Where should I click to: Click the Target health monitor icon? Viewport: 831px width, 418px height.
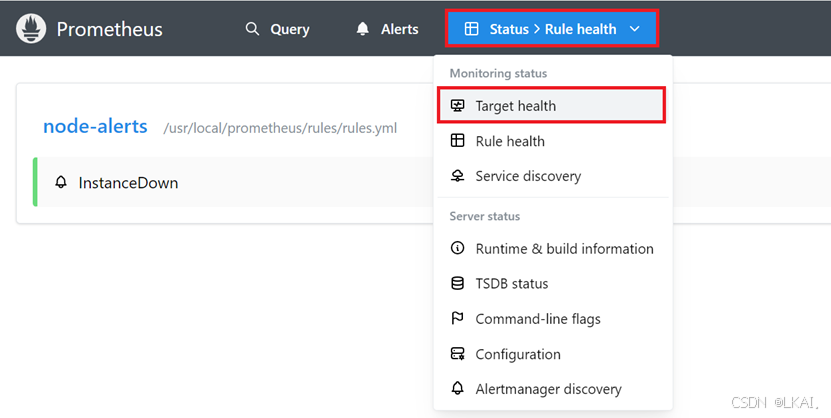[x=457, y=105]
